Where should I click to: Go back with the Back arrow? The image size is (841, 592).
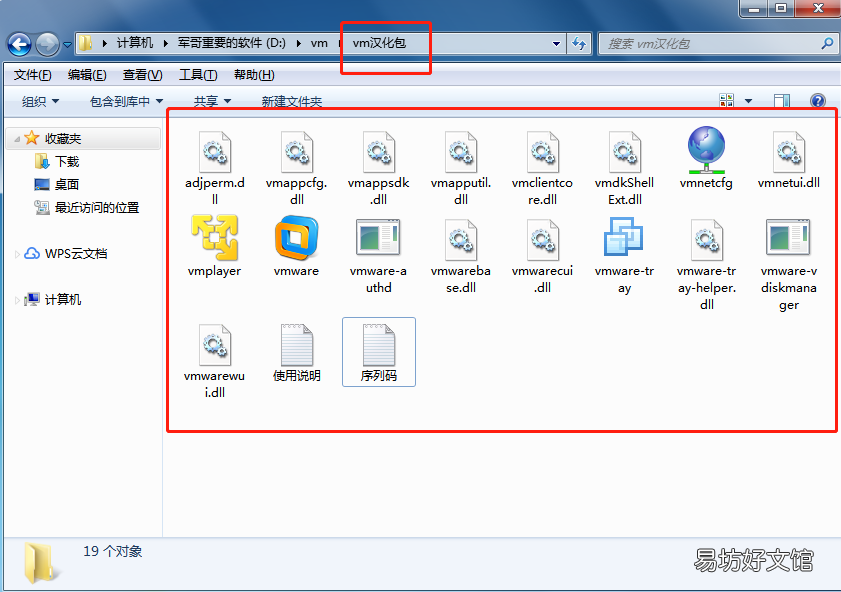point(20,44)
